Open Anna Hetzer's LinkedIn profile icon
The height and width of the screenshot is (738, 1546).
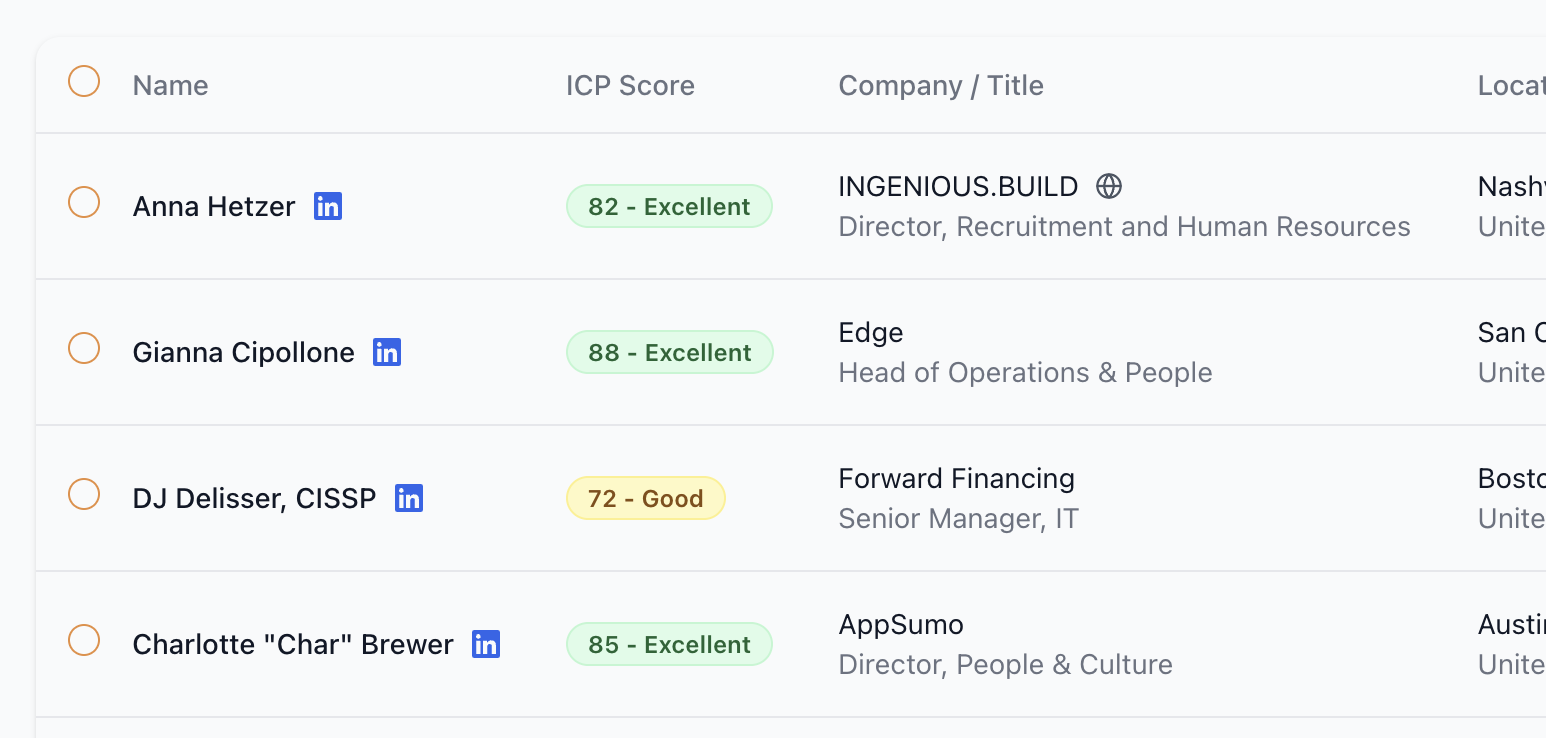[328, 206]
